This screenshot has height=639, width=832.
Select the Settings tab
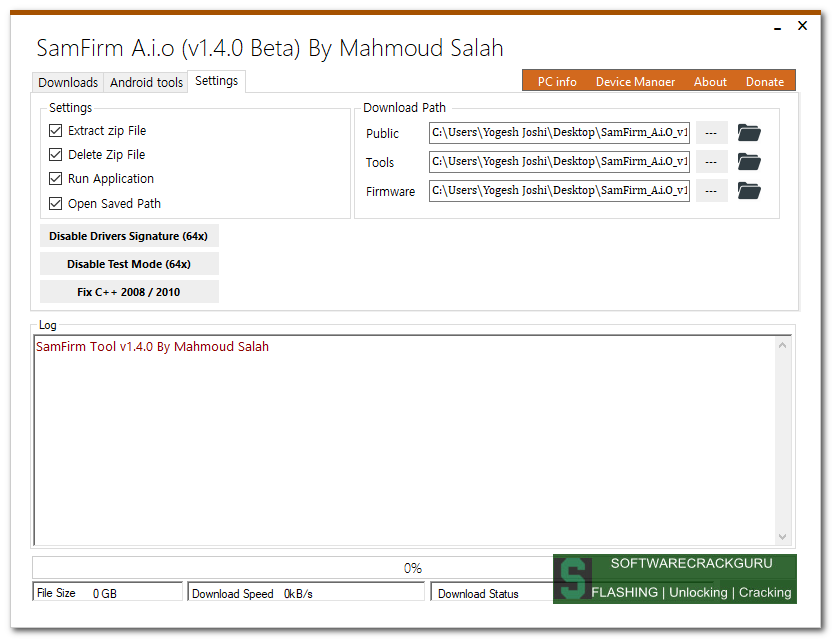pos(216,81)
